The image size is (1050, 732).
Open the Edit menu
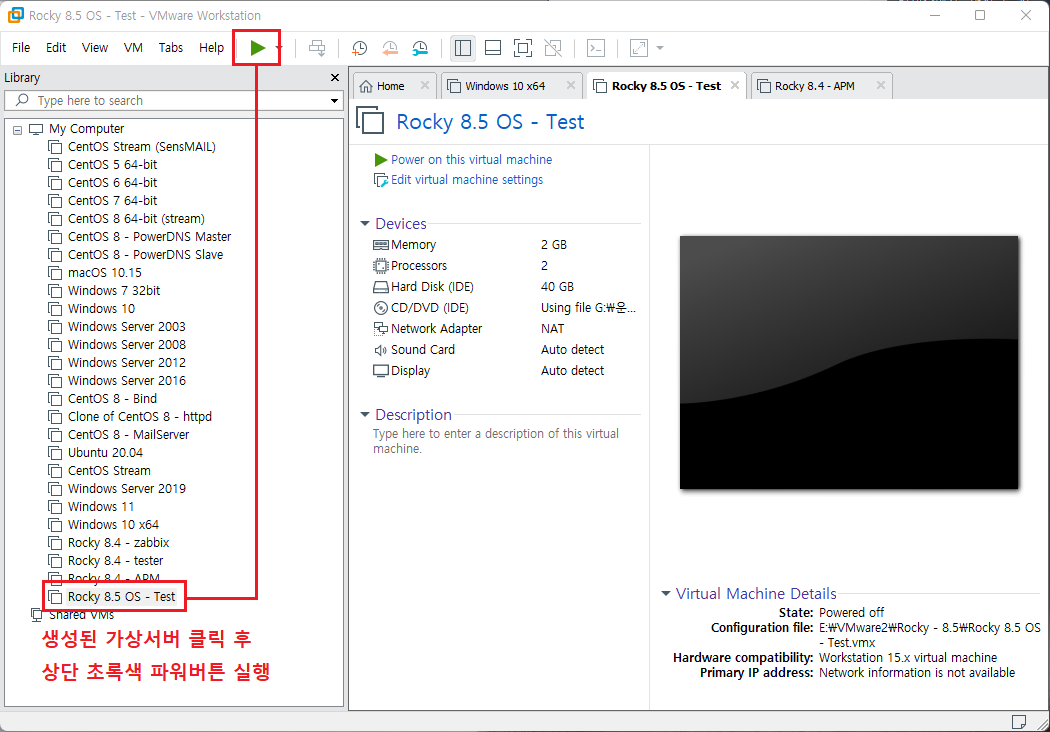(56, 48)
